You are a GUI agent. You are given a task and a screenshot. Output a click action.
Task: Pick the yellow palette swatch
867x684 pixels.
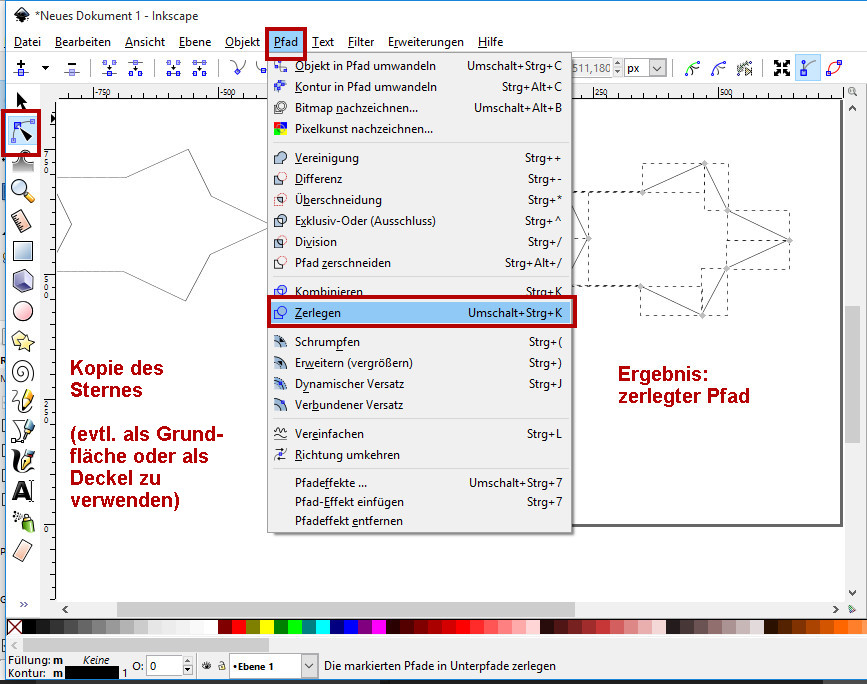click(267, 626)
